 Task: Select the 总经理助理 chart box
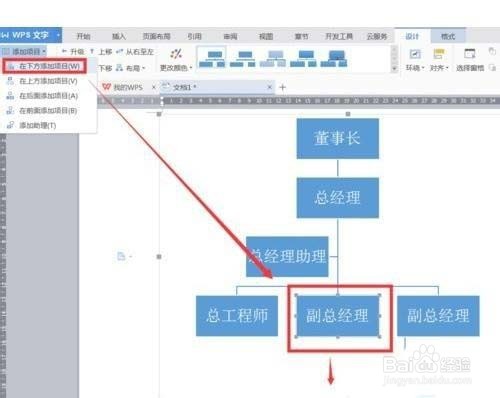[x=287, y=257]
